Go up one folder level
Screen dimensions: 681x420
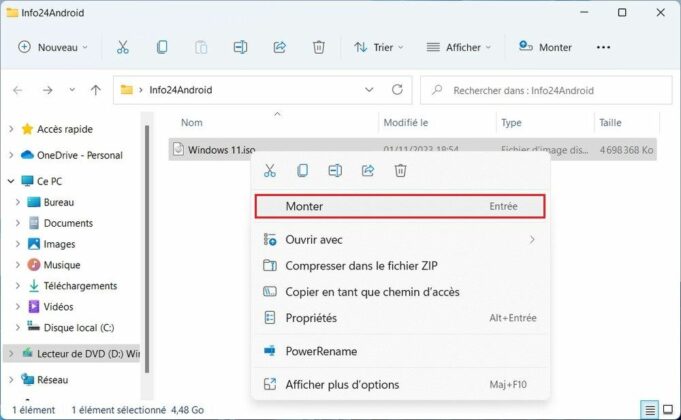(96, 90)
